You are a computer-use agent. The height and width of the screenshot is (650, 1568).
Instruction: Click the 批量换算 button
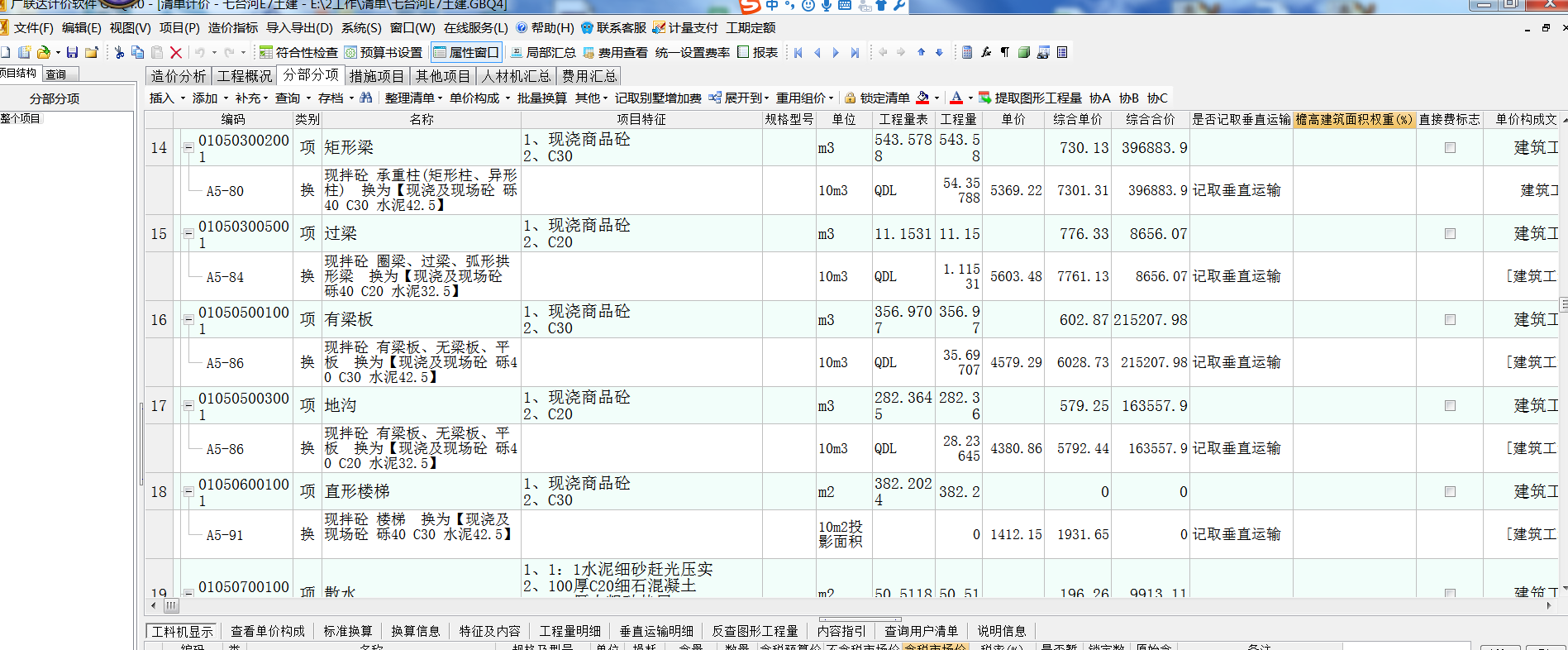click(541, 98)
